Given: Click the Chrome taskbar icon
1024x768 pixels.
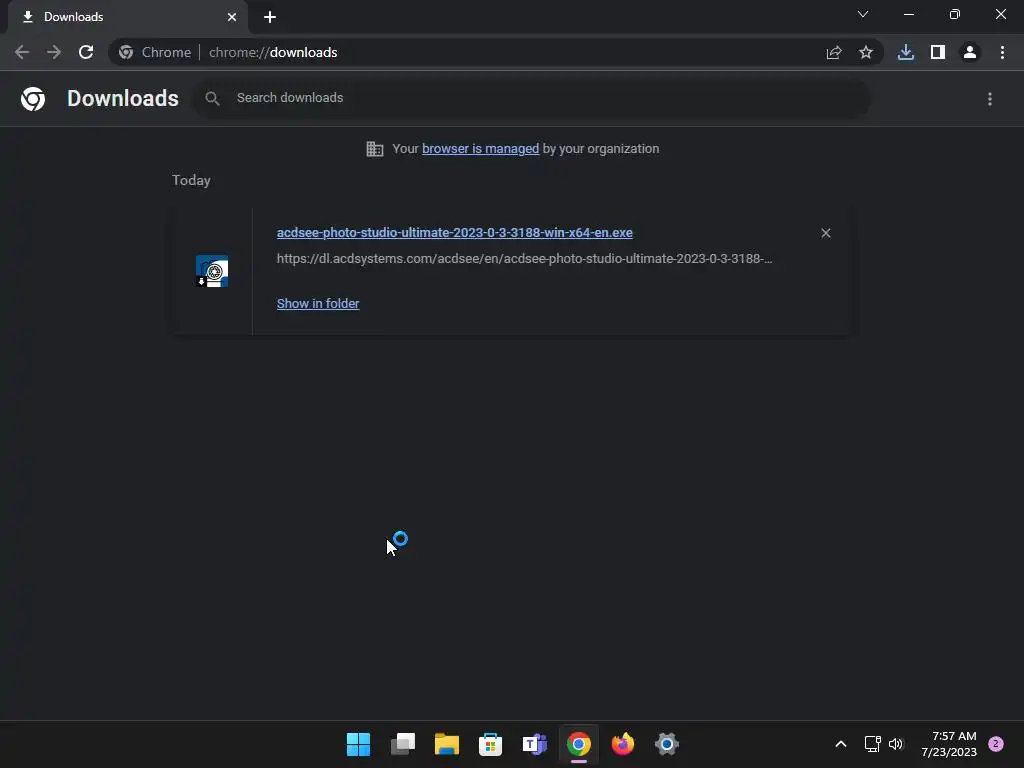Looking at the screenshot, I should pos(579,744).
